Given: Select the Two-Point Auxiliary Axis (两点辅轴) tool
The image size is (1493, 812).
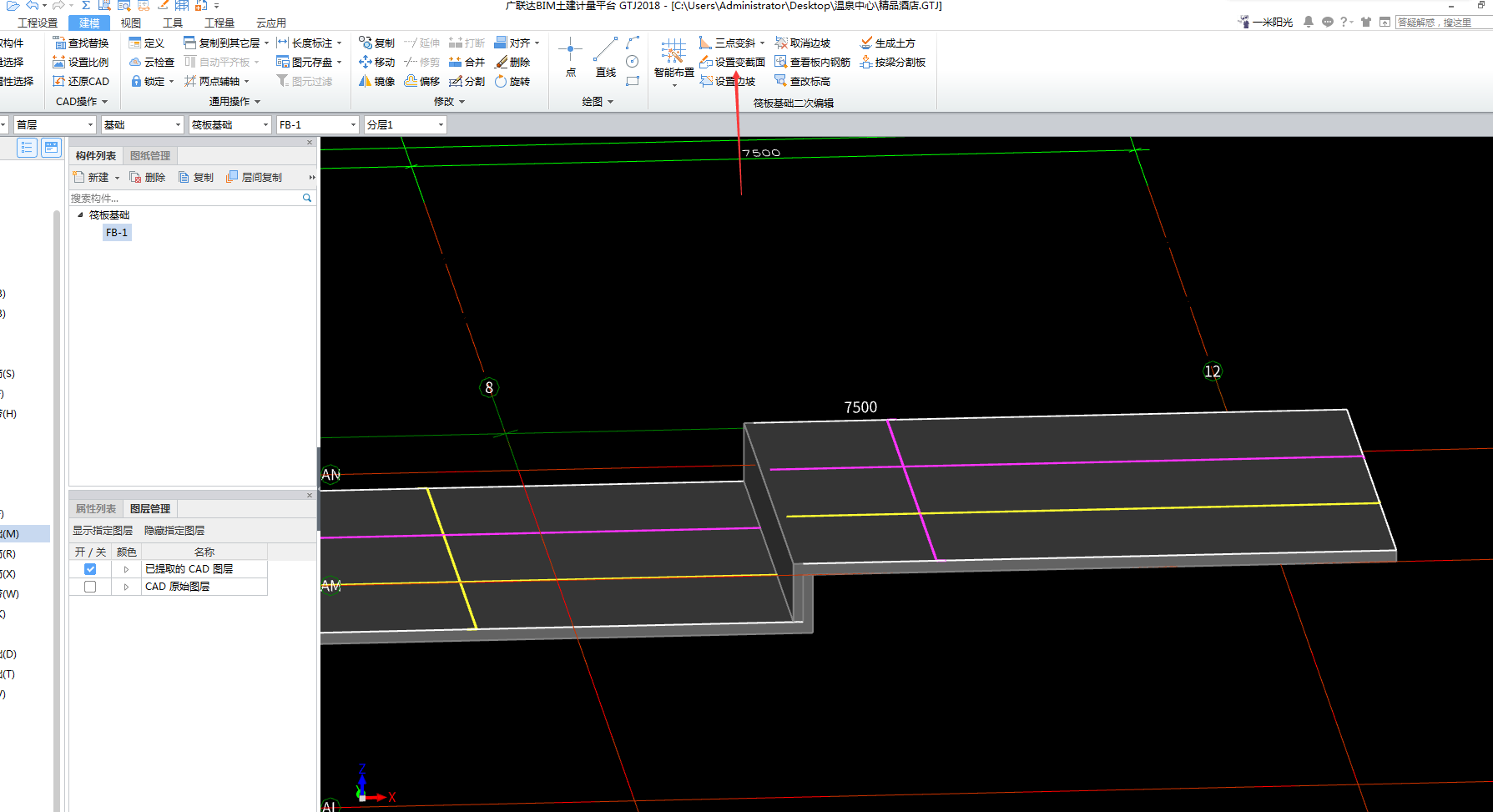Looking at the screenshot, I should pyautogui.click(x=213, y=81).
